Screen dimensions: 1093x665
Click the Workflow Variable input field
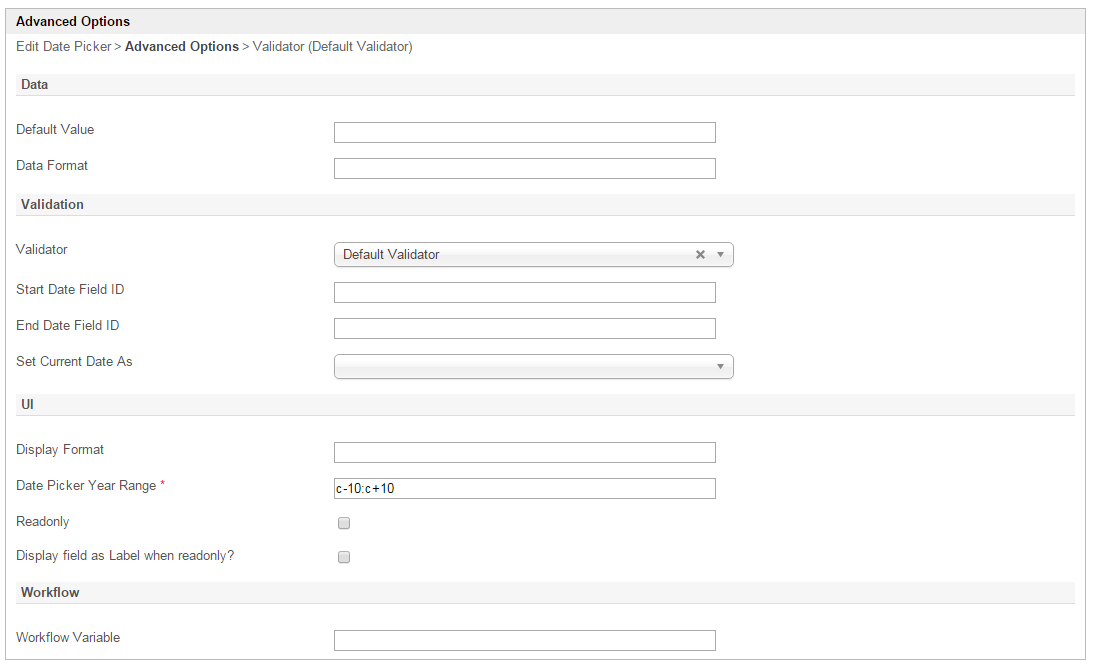pyautogui.click(x=524, y=641)
